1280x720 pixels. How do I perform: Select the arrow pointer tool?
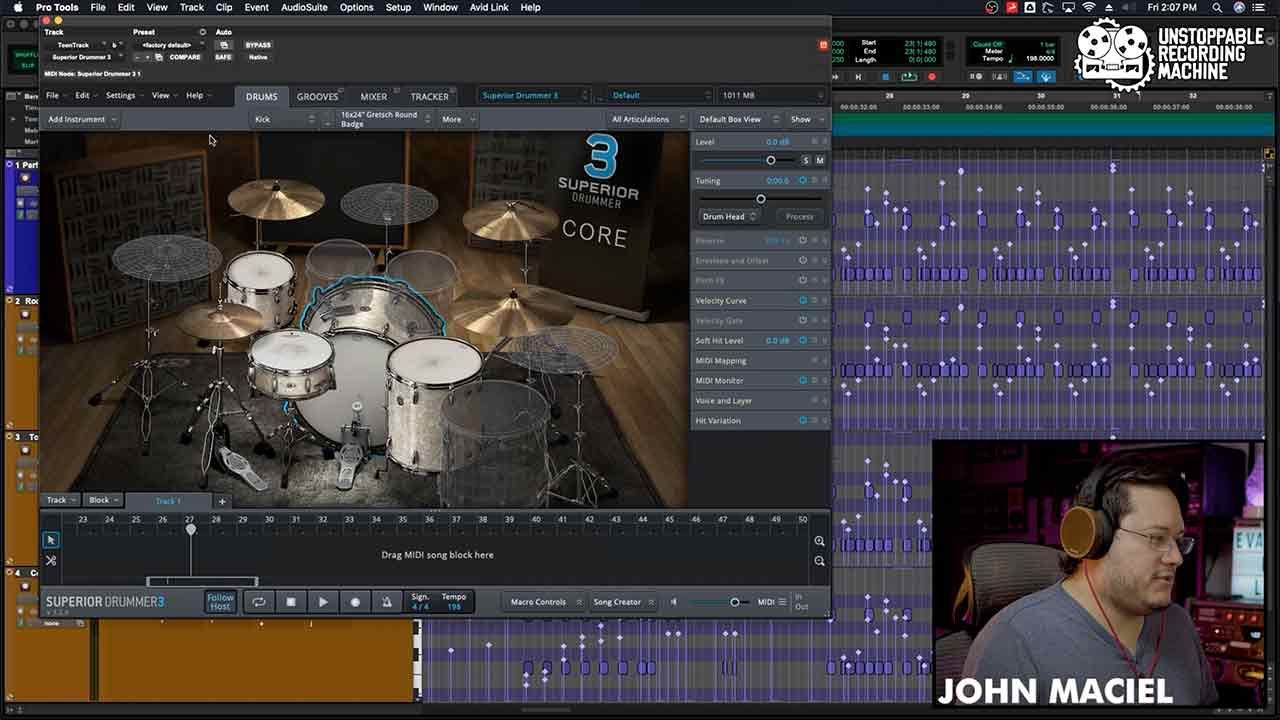pyautogui.click(x=51, y=540)
